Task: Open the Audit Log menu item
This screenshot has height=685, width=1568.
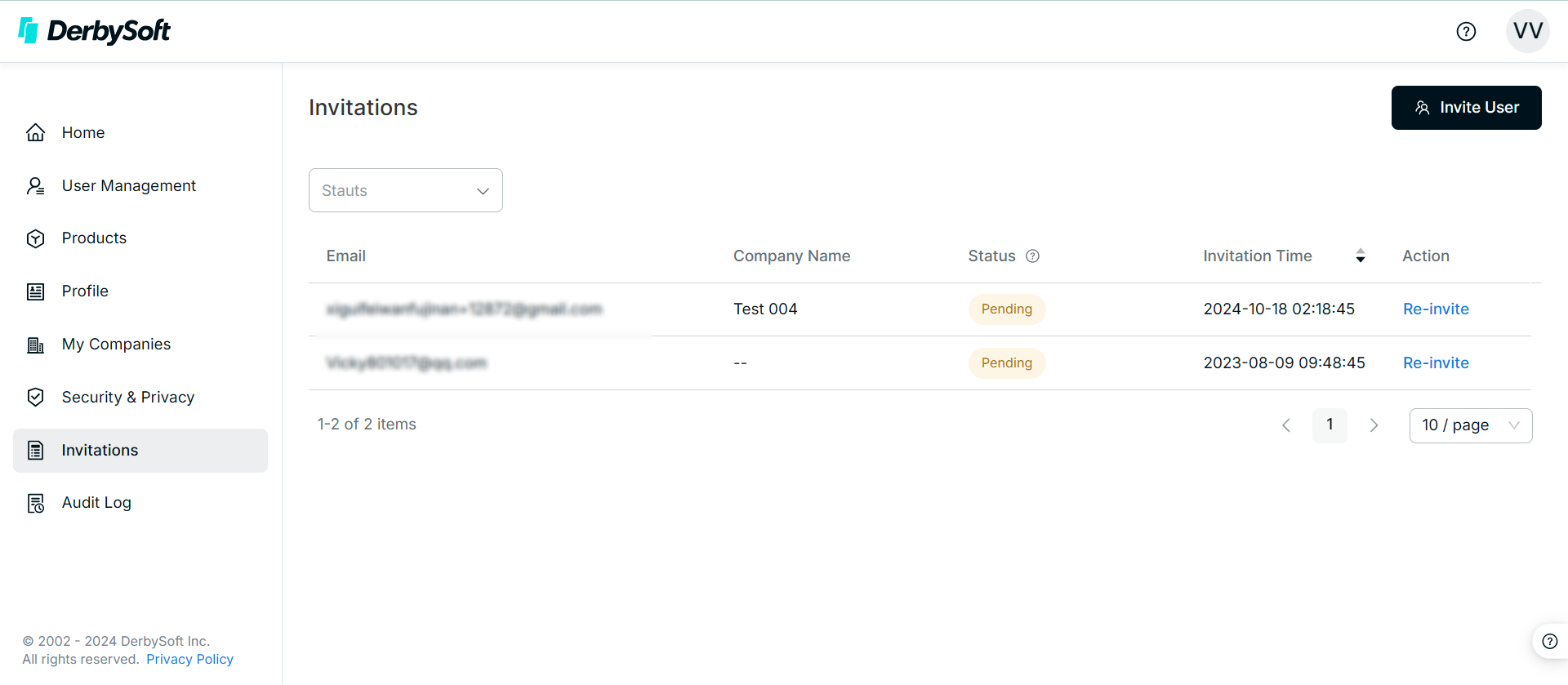Action: [140, 503]
